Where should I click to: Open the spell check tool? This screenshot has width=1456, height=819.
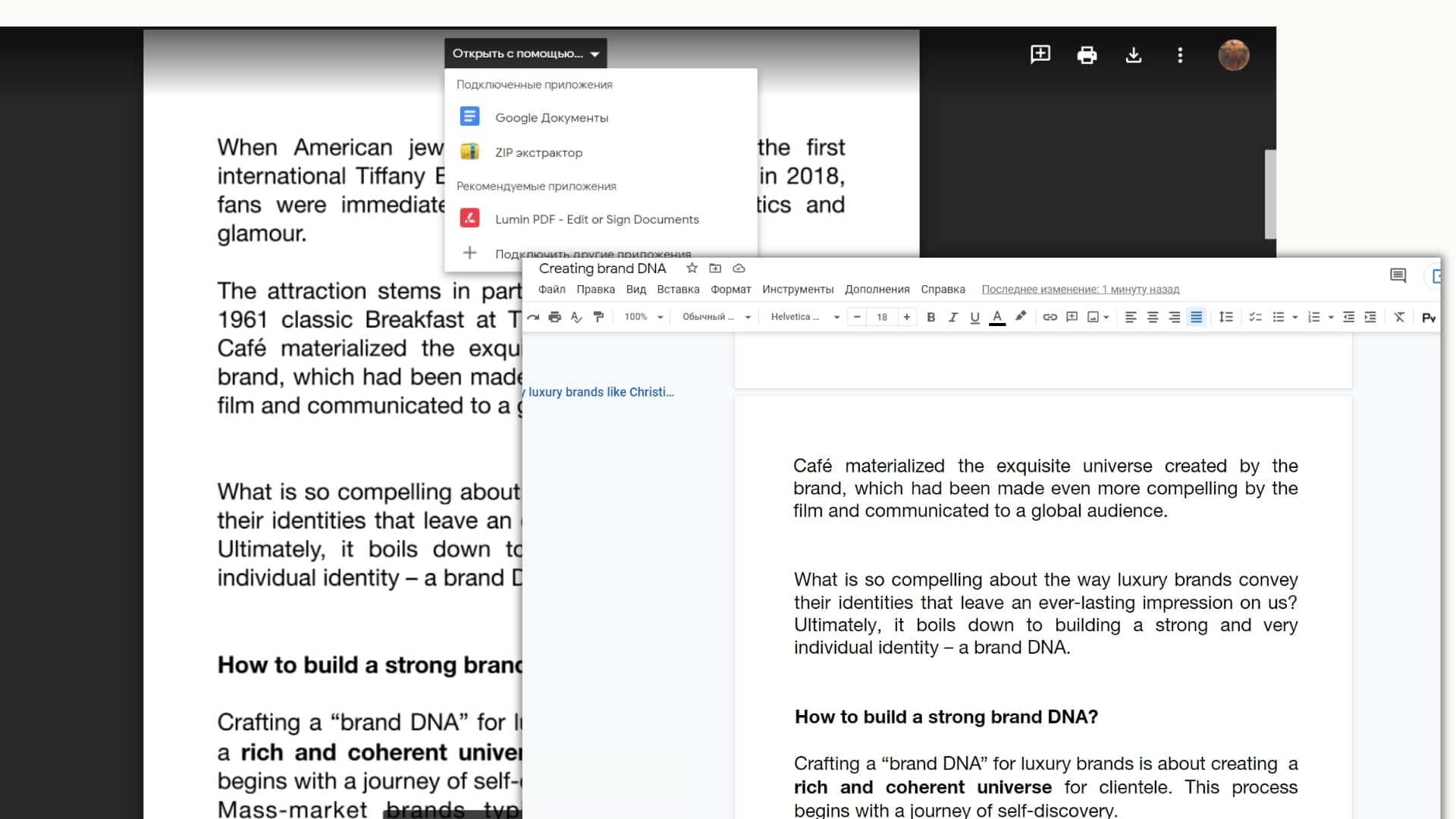(x=576, y=317)
